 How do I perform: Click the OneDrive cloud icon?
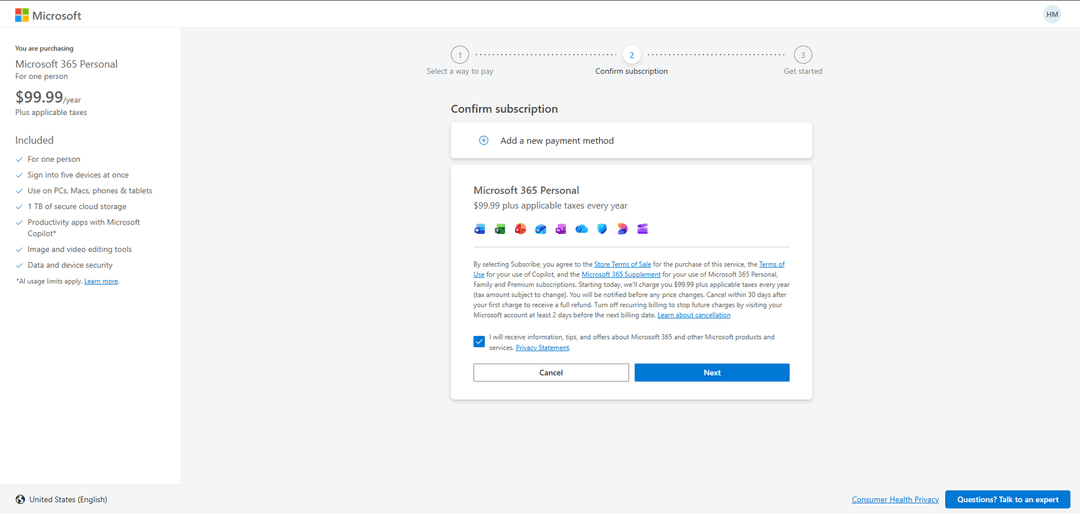pyautogui.click(x=581, y=229)
